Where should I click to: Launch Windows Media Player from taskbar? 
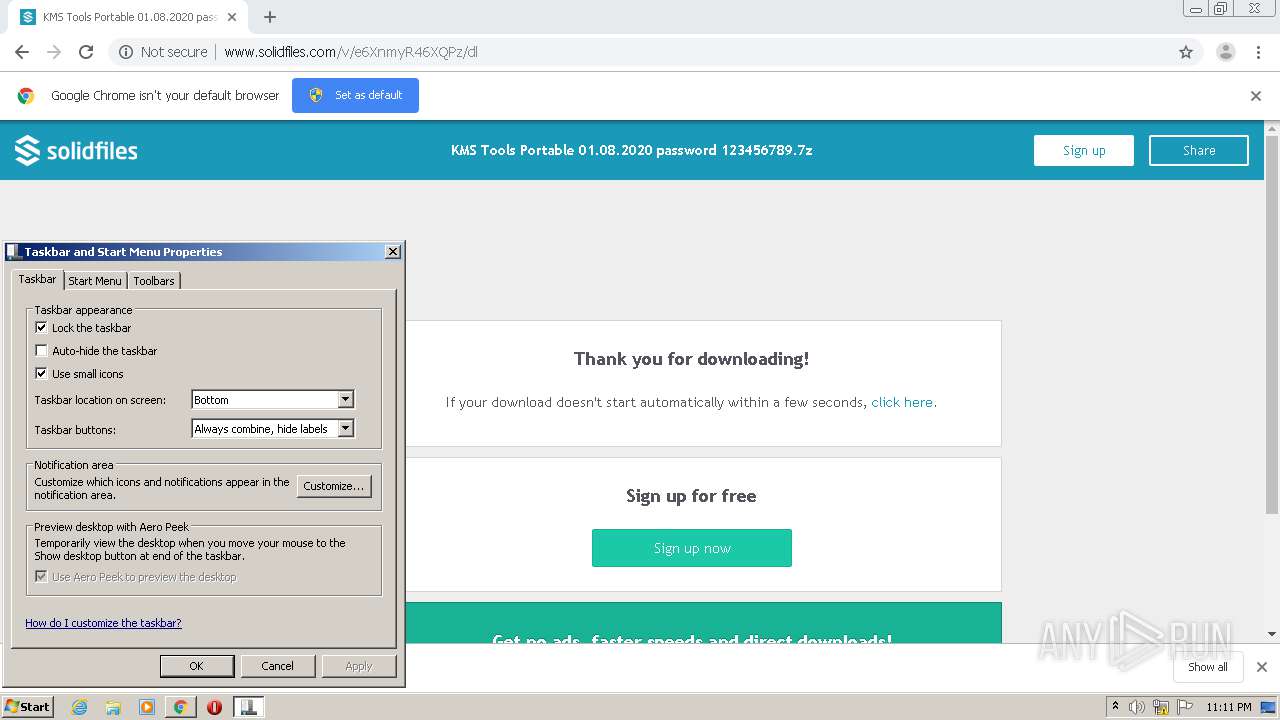click(147, 707)
